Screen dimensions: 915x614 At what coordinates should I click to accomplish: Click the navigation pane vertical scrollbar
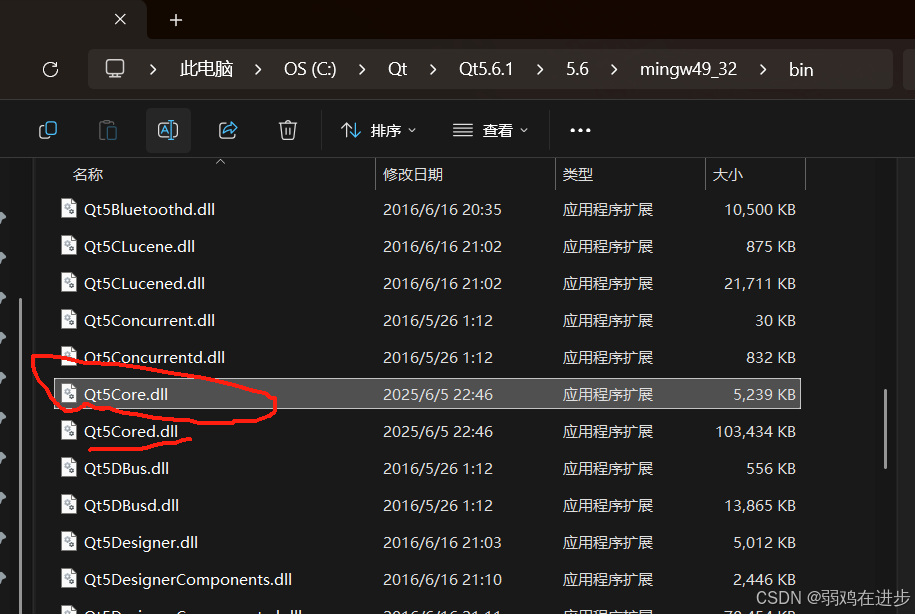pyautogui.click(x=20, y=455)
